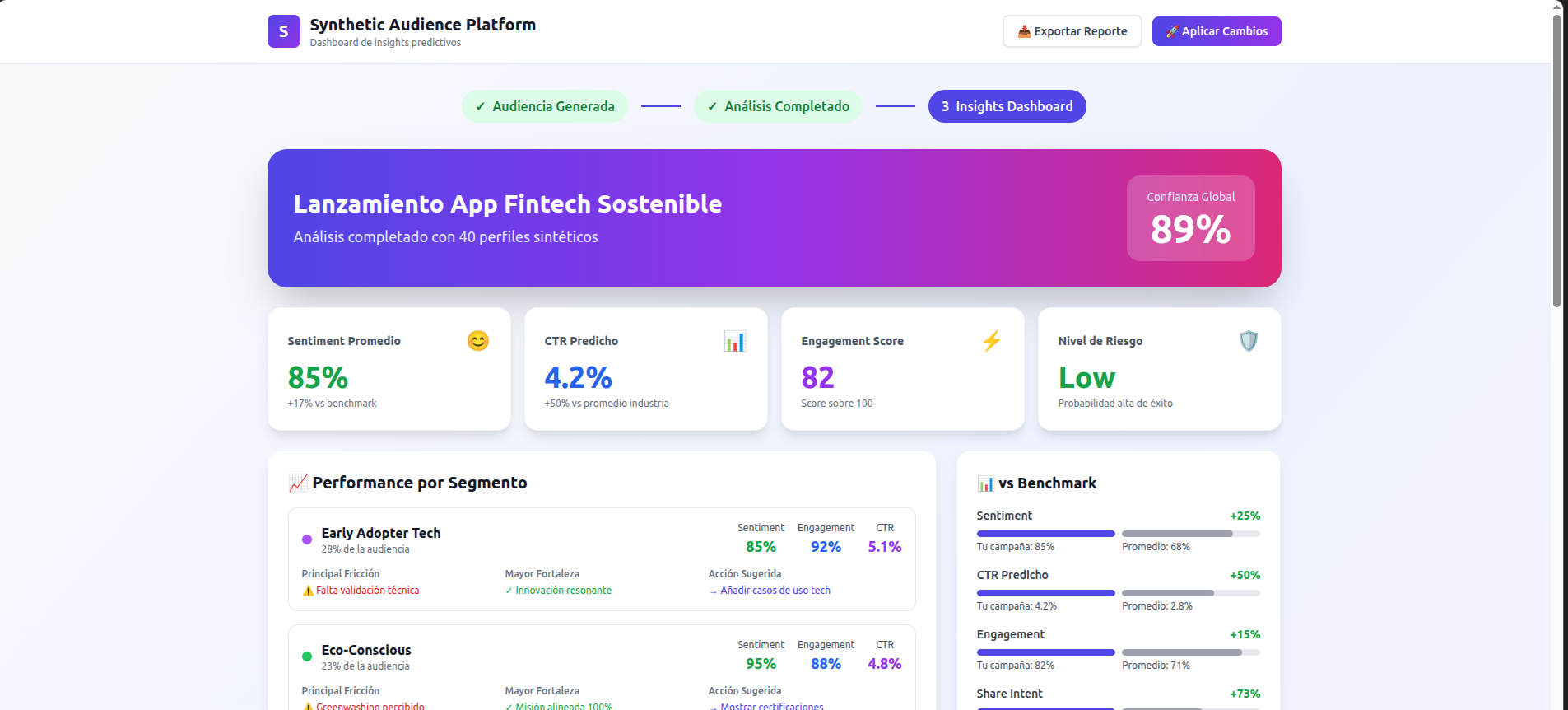This screenshot has width=1568, height=710.
Task: Select the Insights Dashboard step
Action: (x=1007, y=106)
